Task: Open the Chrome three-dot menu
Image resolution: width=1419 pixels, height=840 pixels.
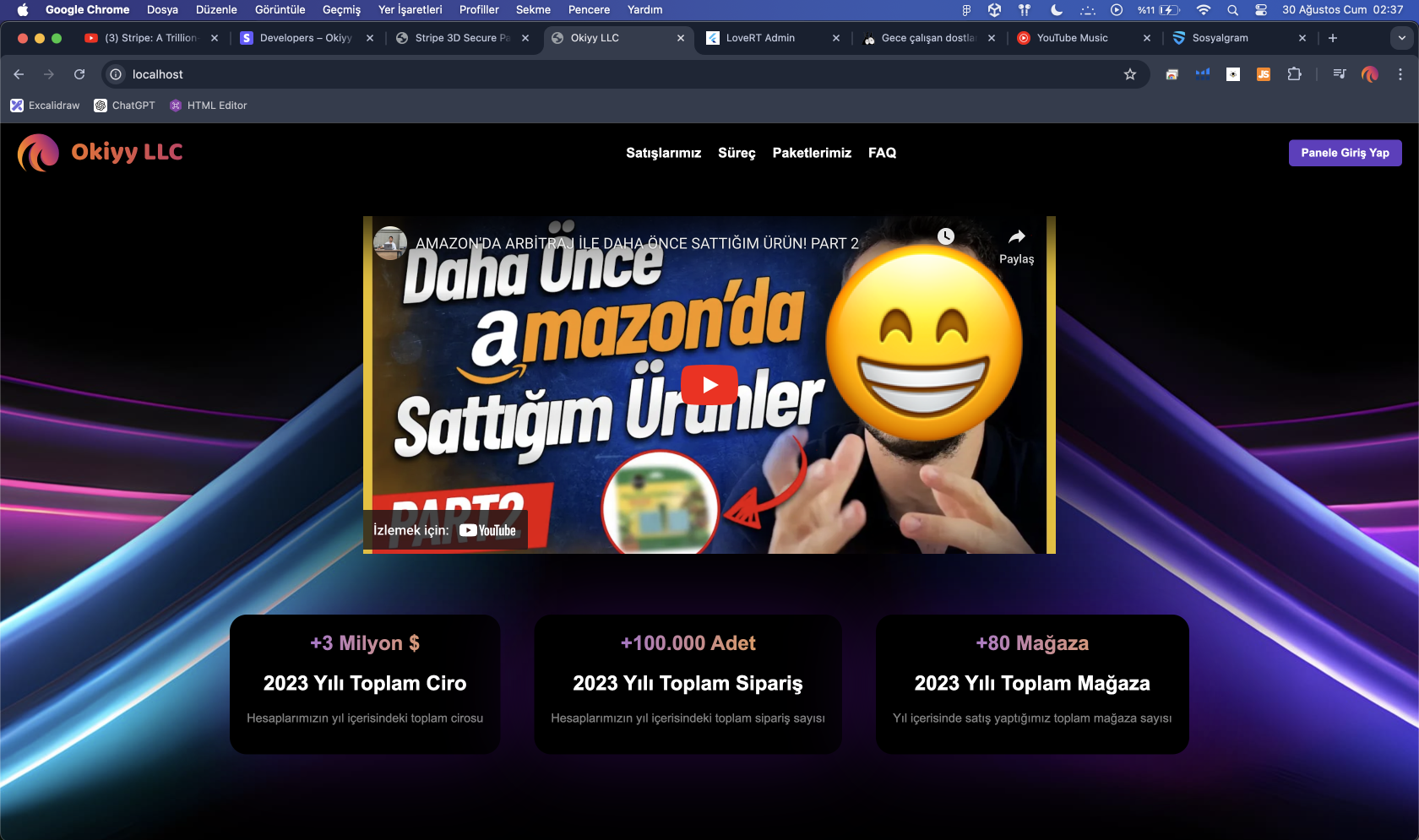Action: coord(1400,74)
